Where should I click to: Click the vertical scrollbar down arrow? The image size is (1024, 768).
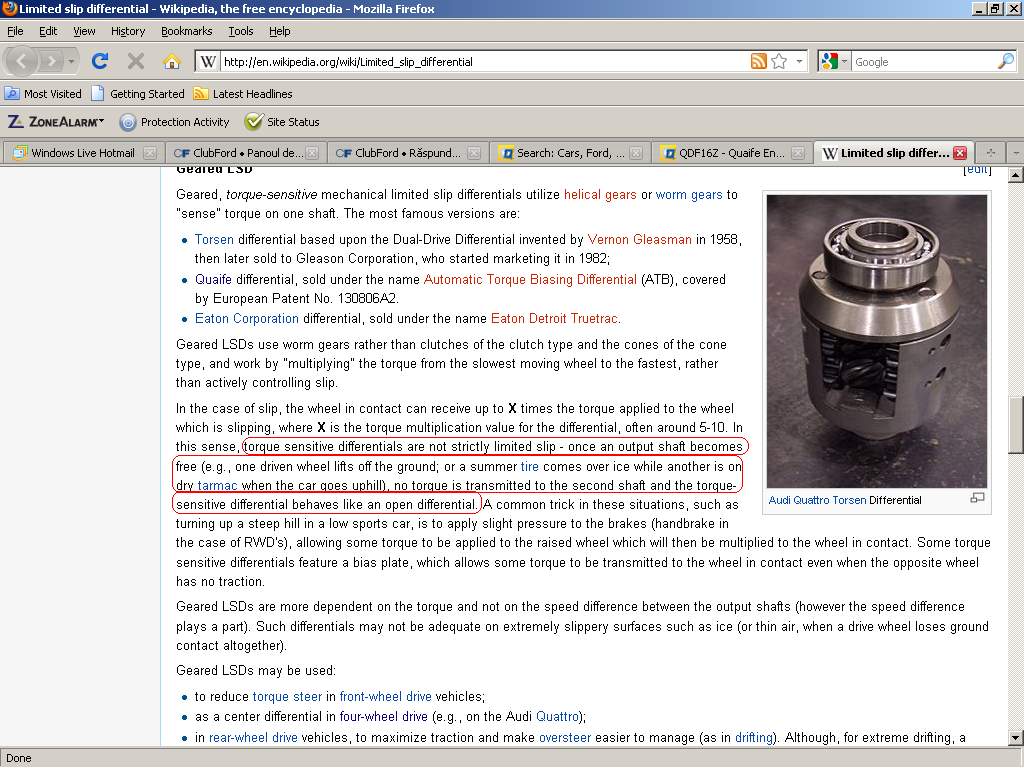[x=1015, y=738]
